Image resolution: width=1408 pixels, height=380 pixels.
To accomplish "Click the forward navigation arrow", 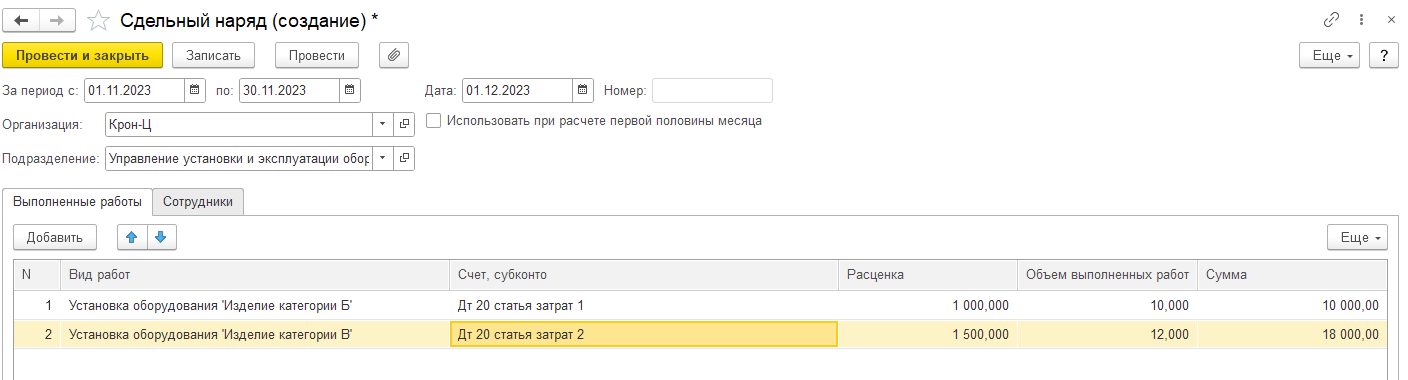I will coord(57,20).
